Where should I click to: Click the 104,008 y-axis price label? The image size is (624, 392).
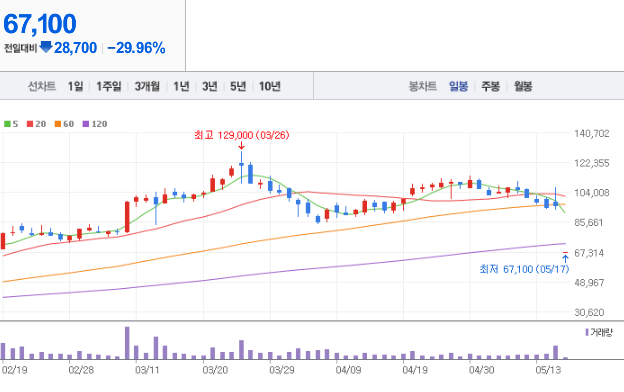[x=592, y=193]
